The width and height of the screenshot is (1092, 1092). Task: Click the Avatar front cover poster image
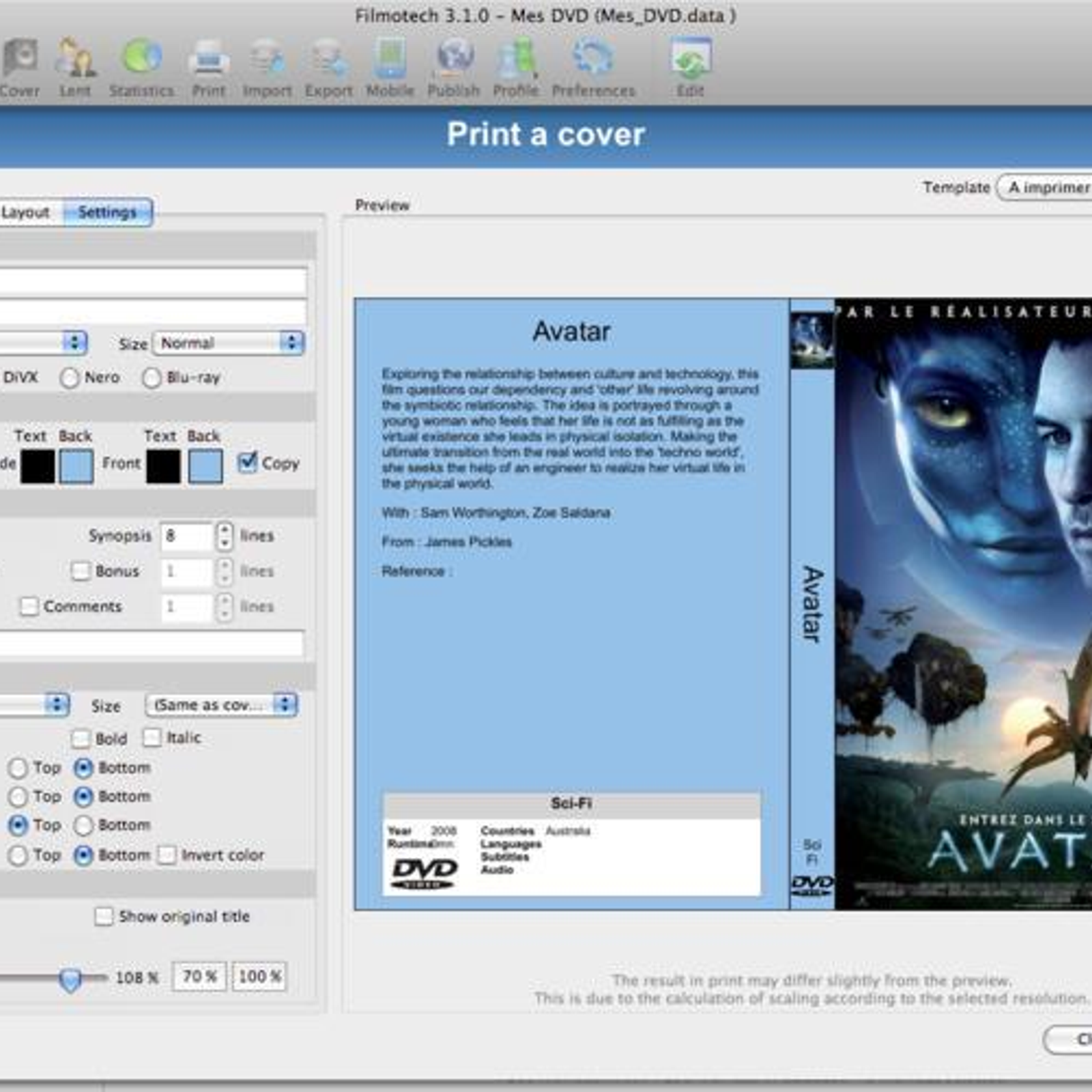[x=963, y=604]
